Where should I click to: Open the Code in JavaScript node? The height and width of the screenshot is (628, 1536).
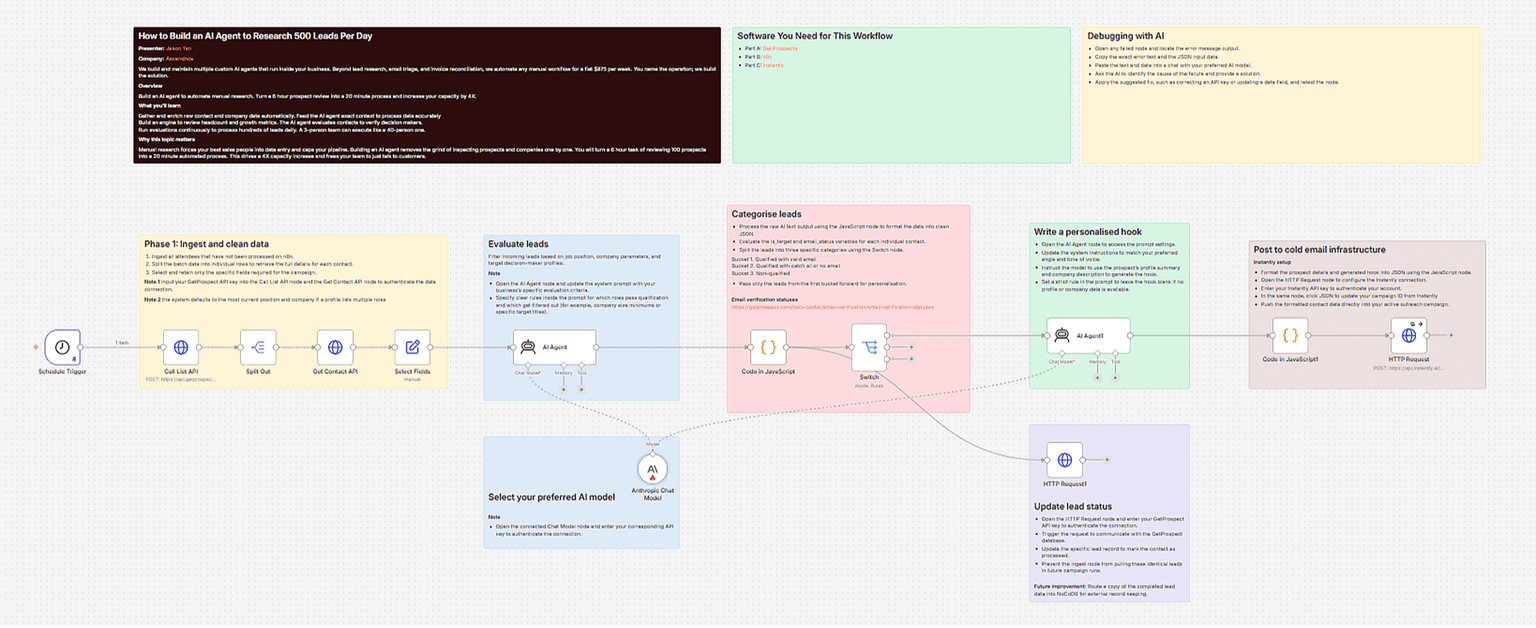768,347
